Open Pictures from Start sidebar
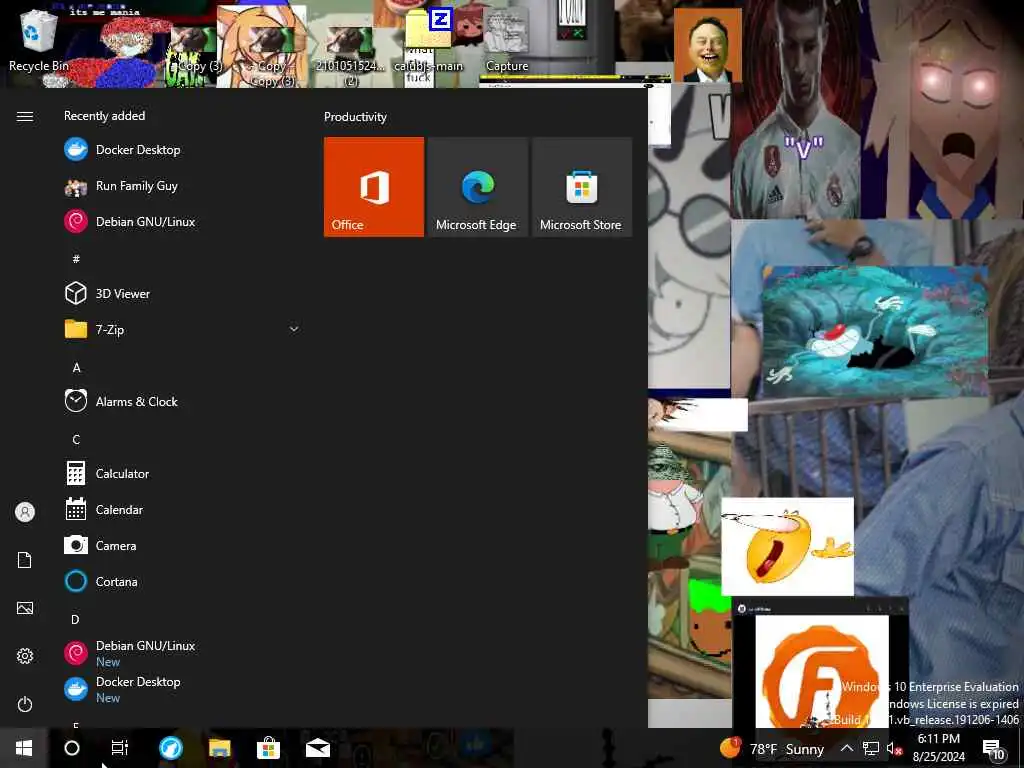The image size is (1024, 768). pyautogui.click(x=25, y=608)
